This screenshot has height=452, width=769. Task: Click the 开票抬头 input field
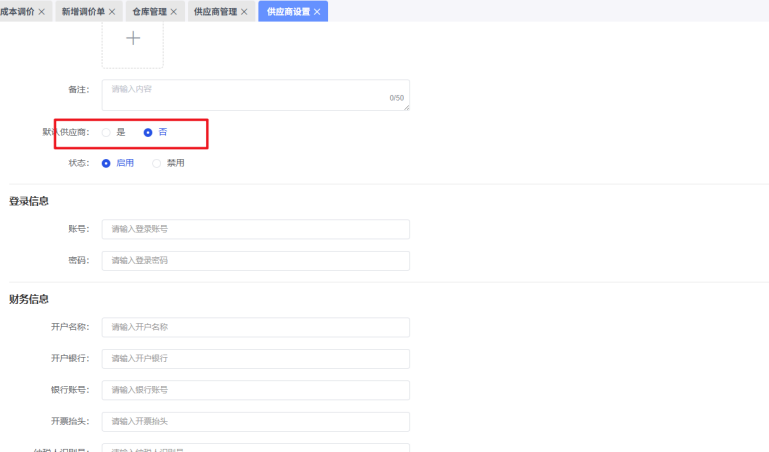[256, 422]
